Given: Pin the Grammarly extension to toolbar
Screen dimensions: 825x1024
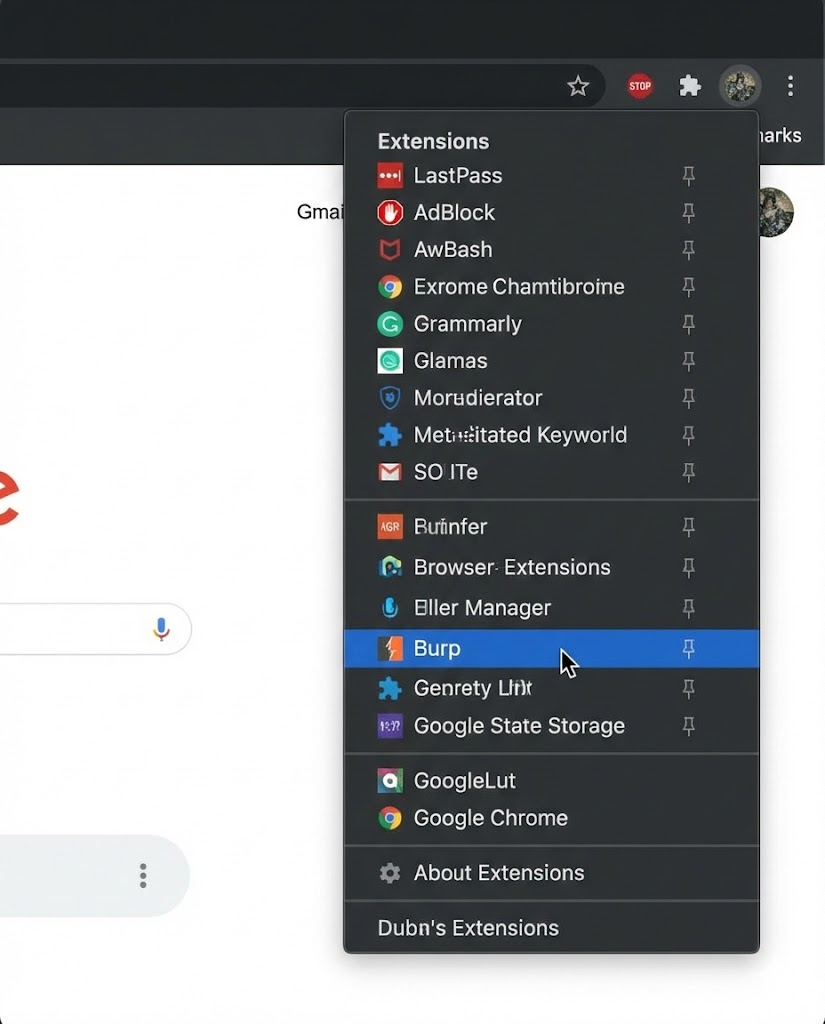Looking at the screenshot, I should pos(688,324).
